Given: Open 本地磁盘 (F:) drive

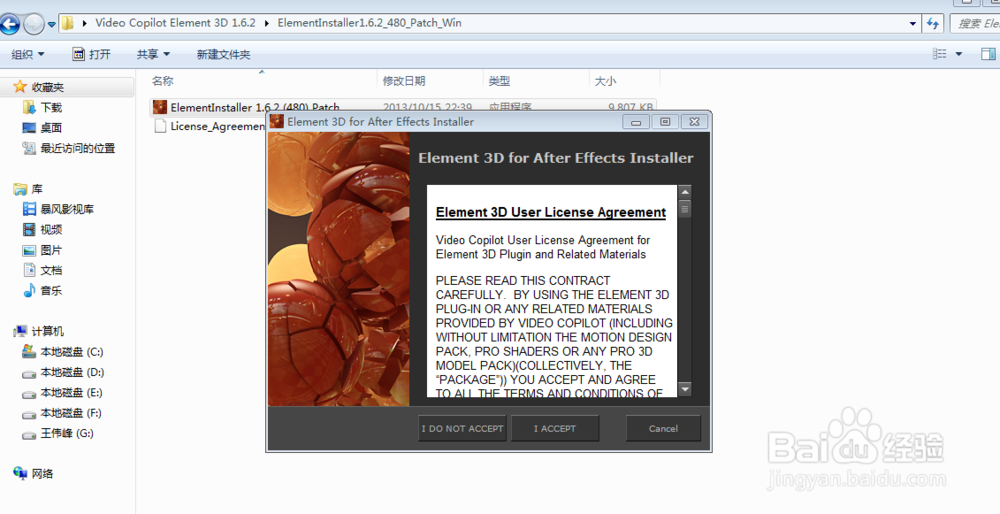Looking at the screenshot, I should (71, 413).
